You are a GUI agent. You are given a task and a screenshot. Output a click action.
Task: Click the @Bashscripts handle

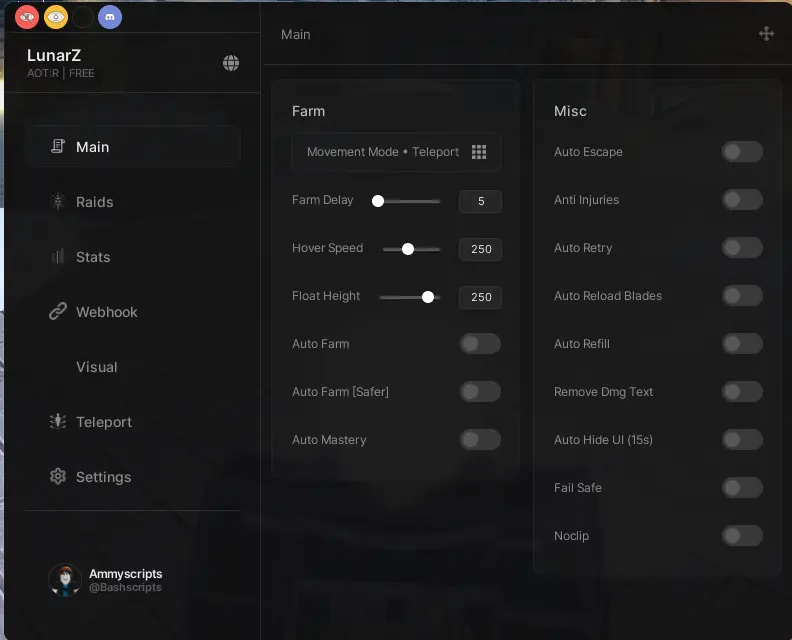point(125,587)
